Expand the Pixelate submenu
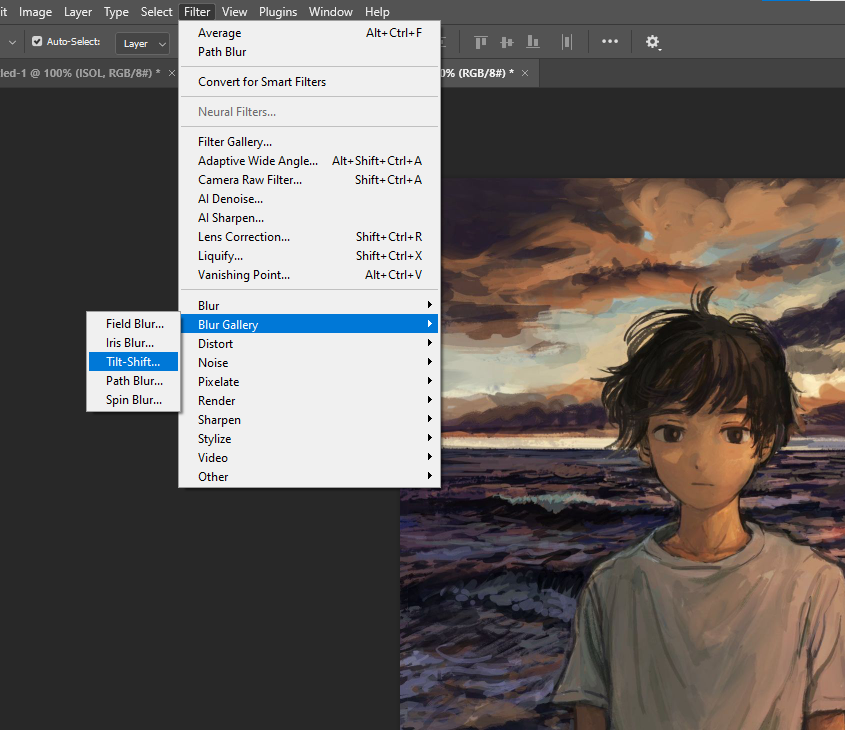The image size is (845, 730). pyautogui.click(x=309, y=381)
